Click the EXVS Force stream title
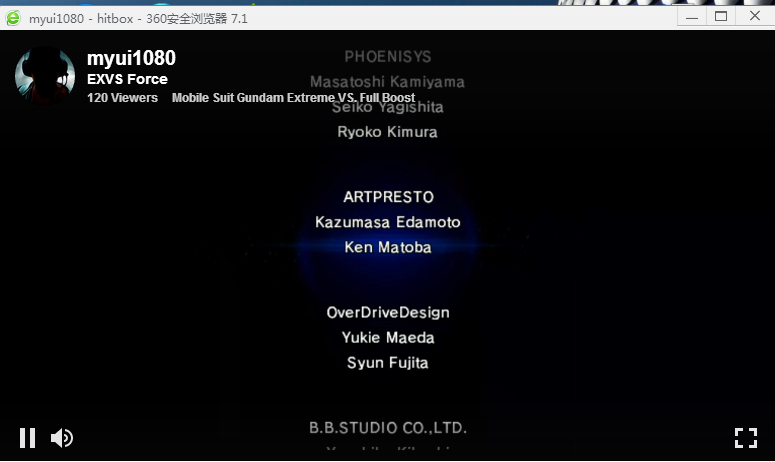Image resolution: width=775 pixels, height=462 pixels. 127,79
